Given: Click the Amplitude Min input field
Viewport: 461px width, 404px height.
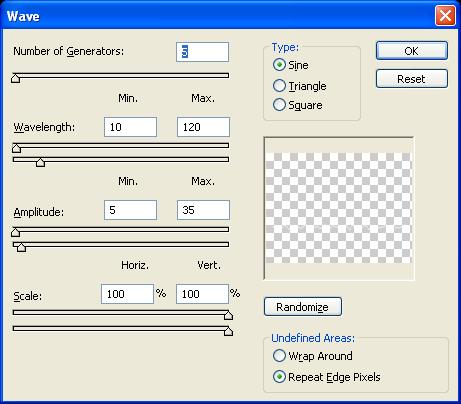Looking at the screenshot, I should point(130,210).
